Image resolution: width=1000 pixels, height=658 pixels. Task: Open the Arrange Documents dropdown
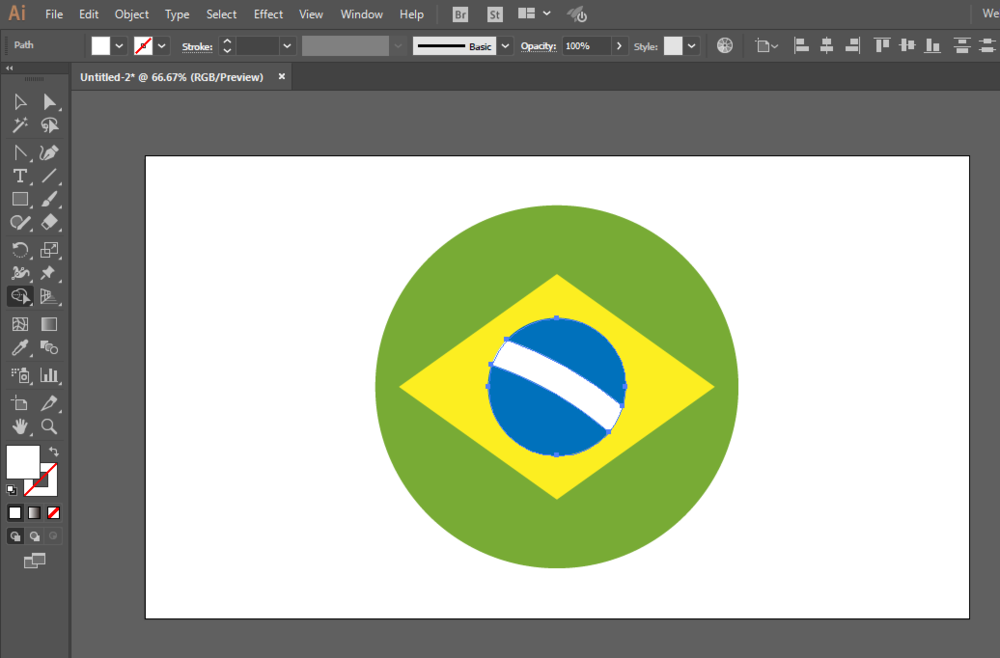534,14
